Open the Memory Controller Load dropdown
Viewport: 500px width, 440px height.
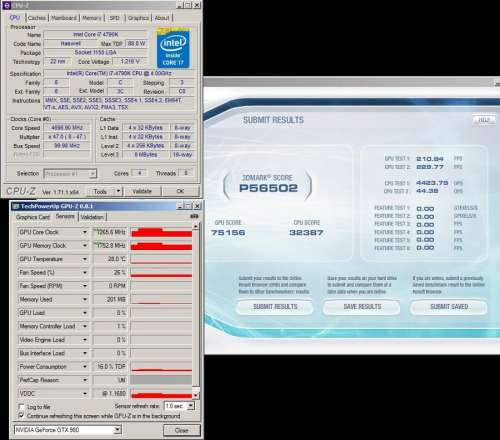(x=85, y=326)
